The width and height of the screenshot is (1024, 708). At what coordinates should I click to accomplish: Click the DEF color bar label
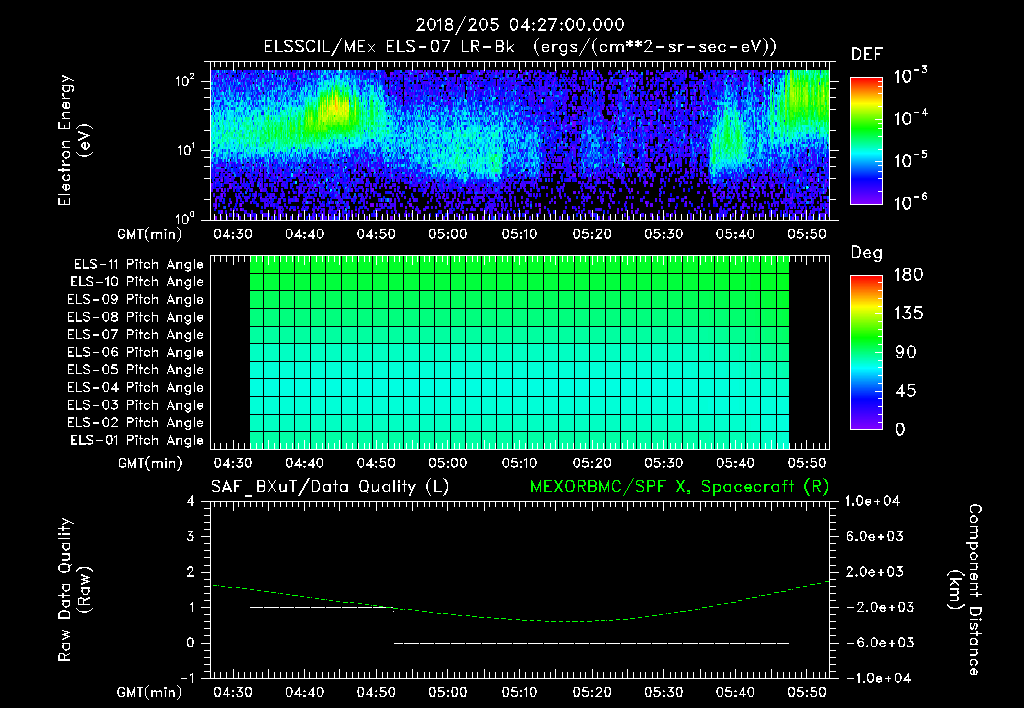coord(867,54)
